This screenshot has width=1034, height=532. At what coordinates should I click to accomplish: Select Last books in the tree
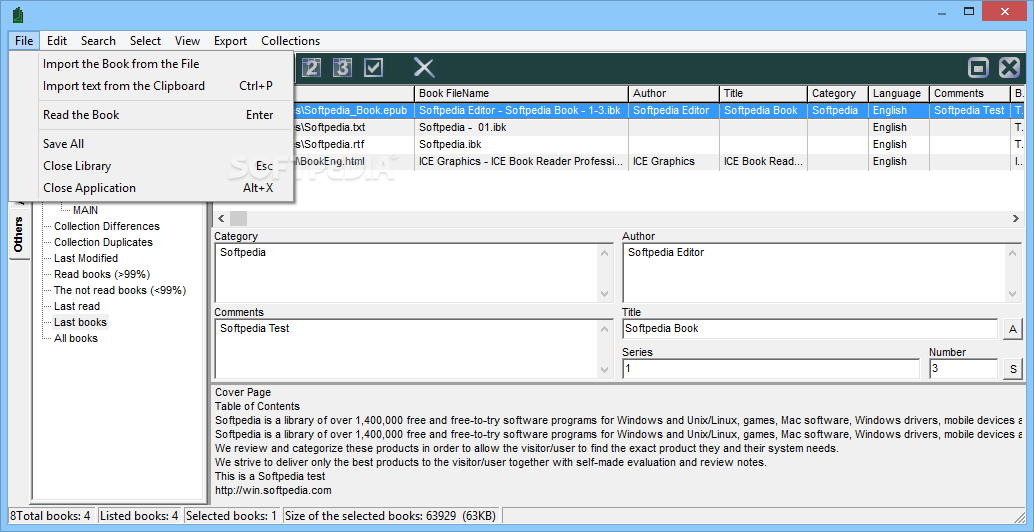point(80,322)
